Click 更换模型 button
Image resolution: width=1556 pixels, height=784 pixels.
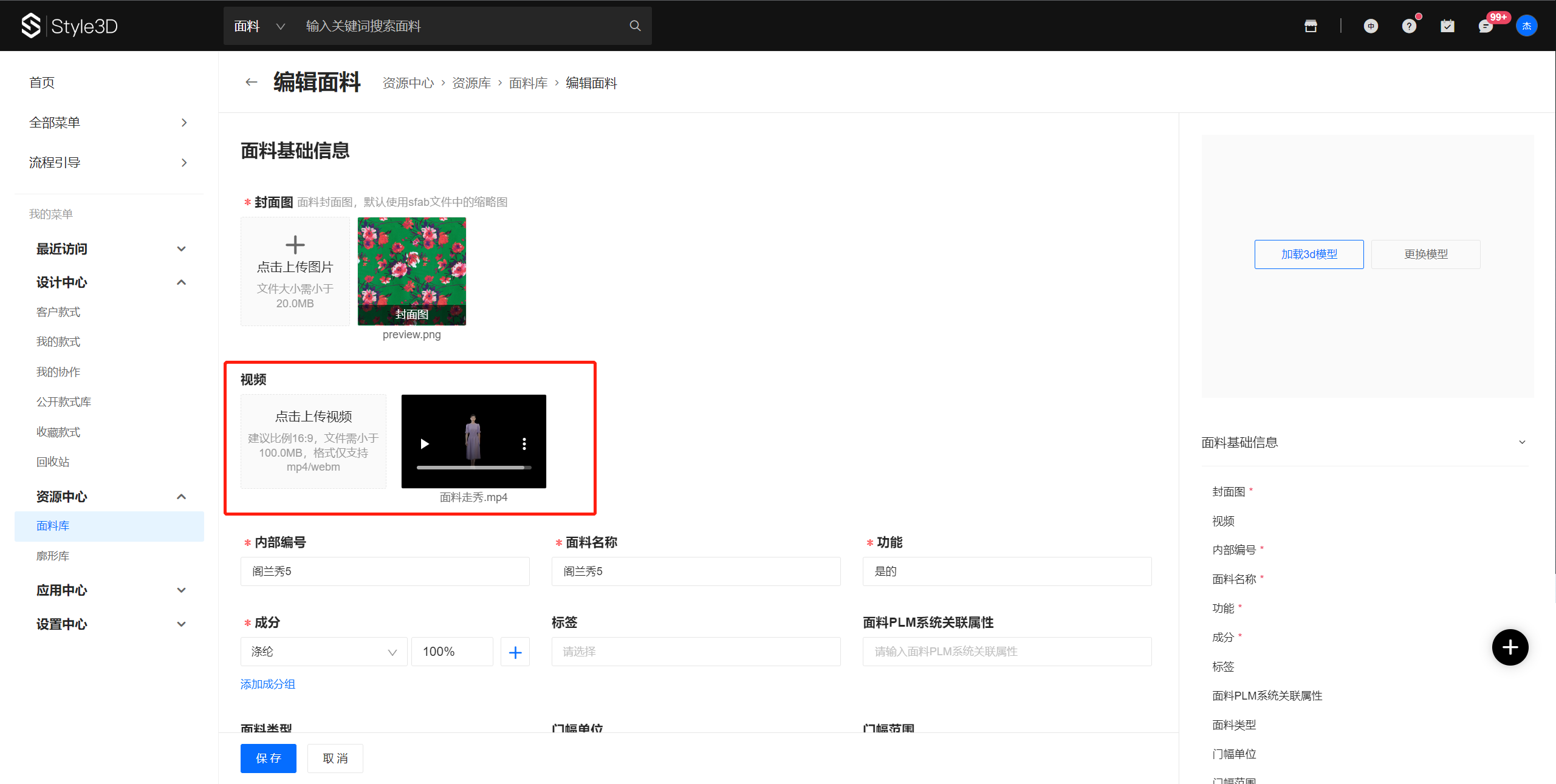coord(1426,254)
